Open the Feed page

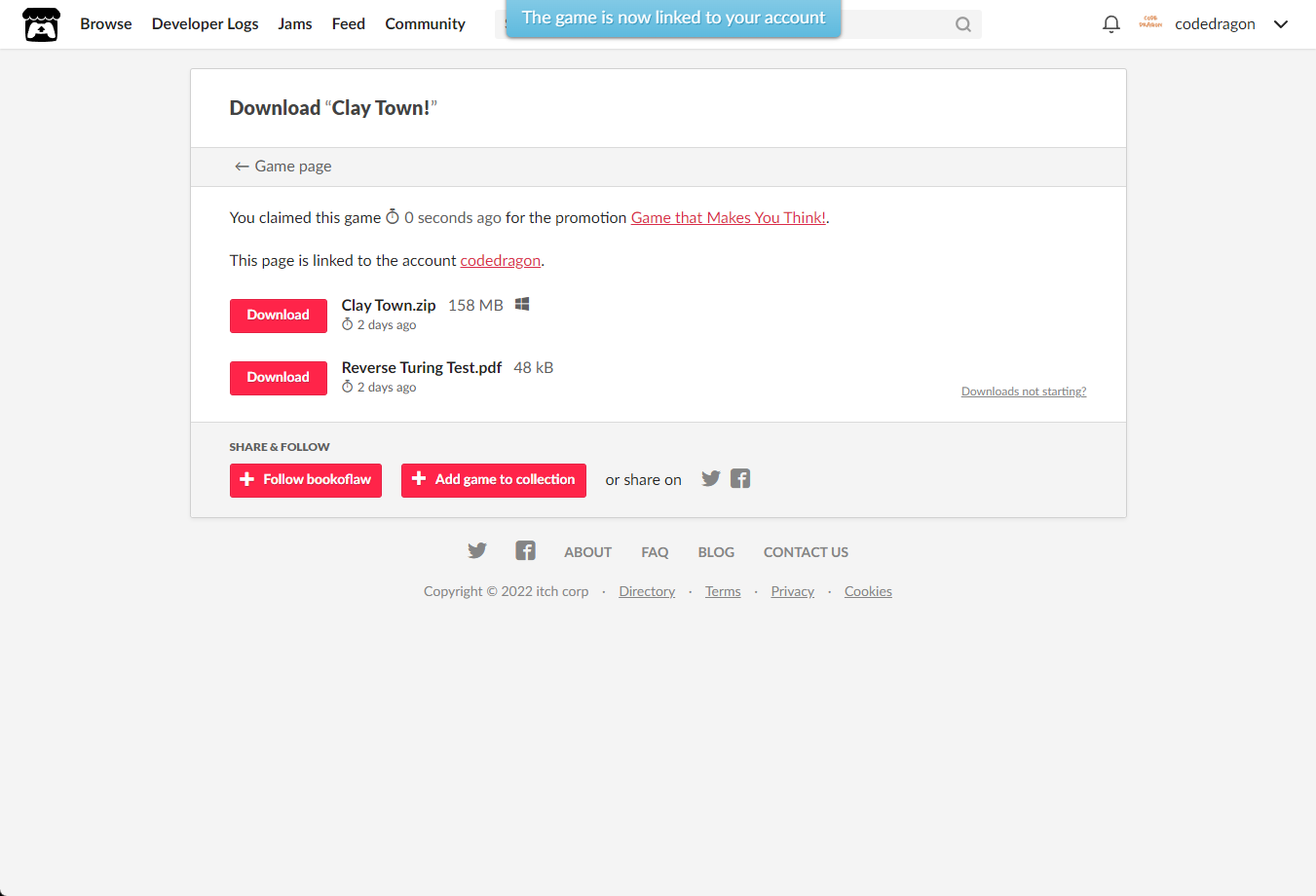349,23
